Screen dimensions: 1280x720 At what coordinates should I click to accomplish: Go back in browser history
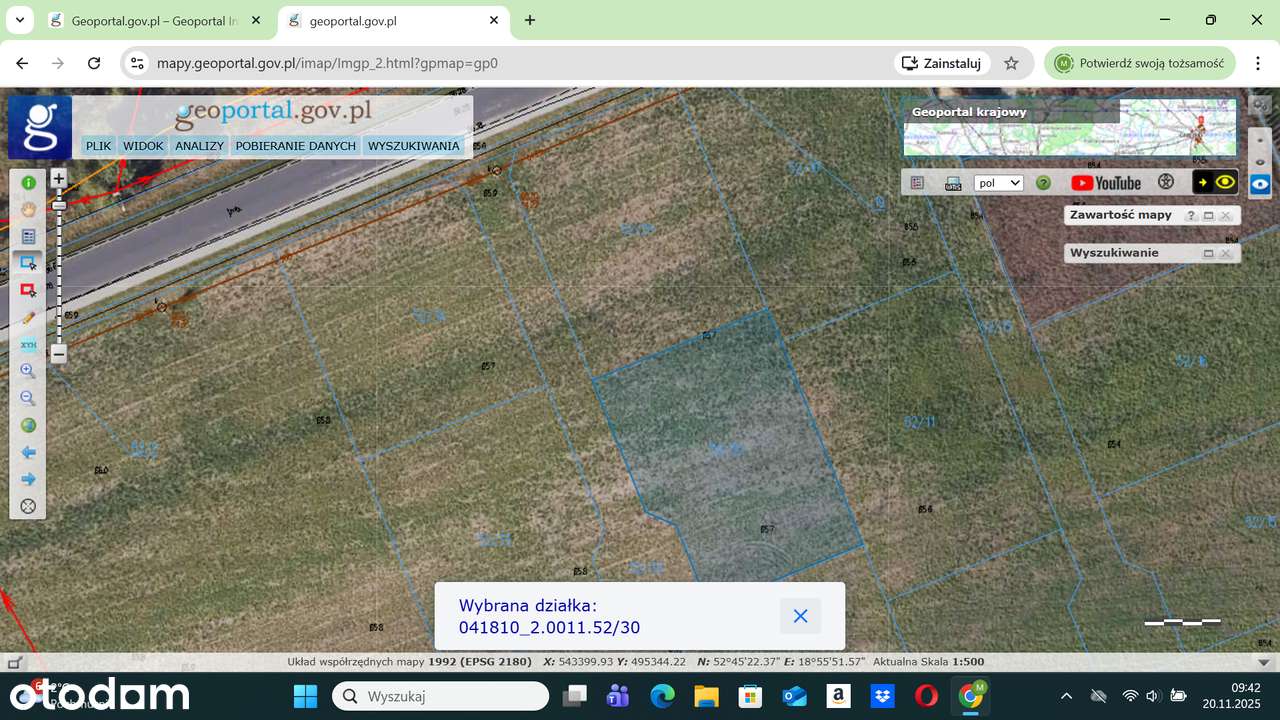coord(22,63)
